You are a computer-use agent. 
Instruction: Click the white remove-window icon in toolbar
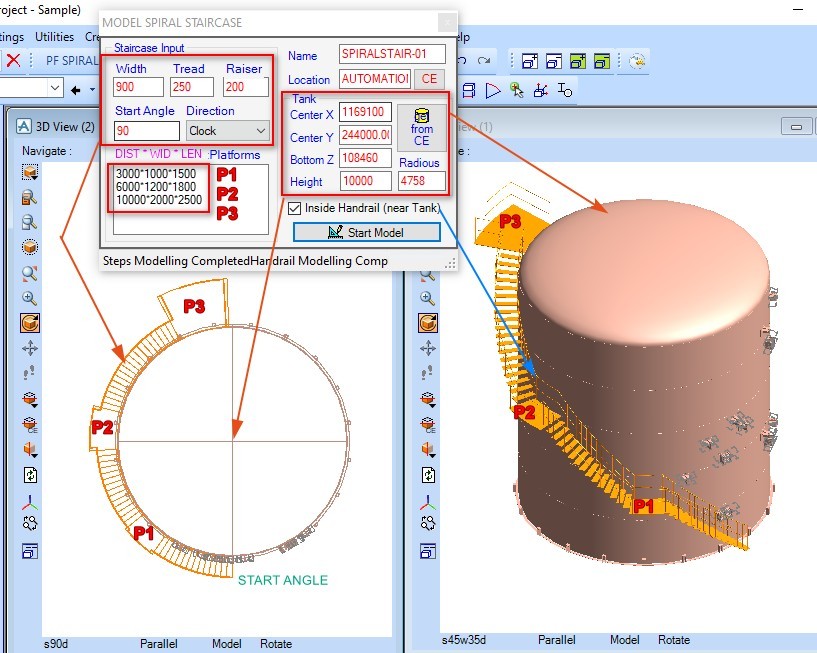click(554, 61)
